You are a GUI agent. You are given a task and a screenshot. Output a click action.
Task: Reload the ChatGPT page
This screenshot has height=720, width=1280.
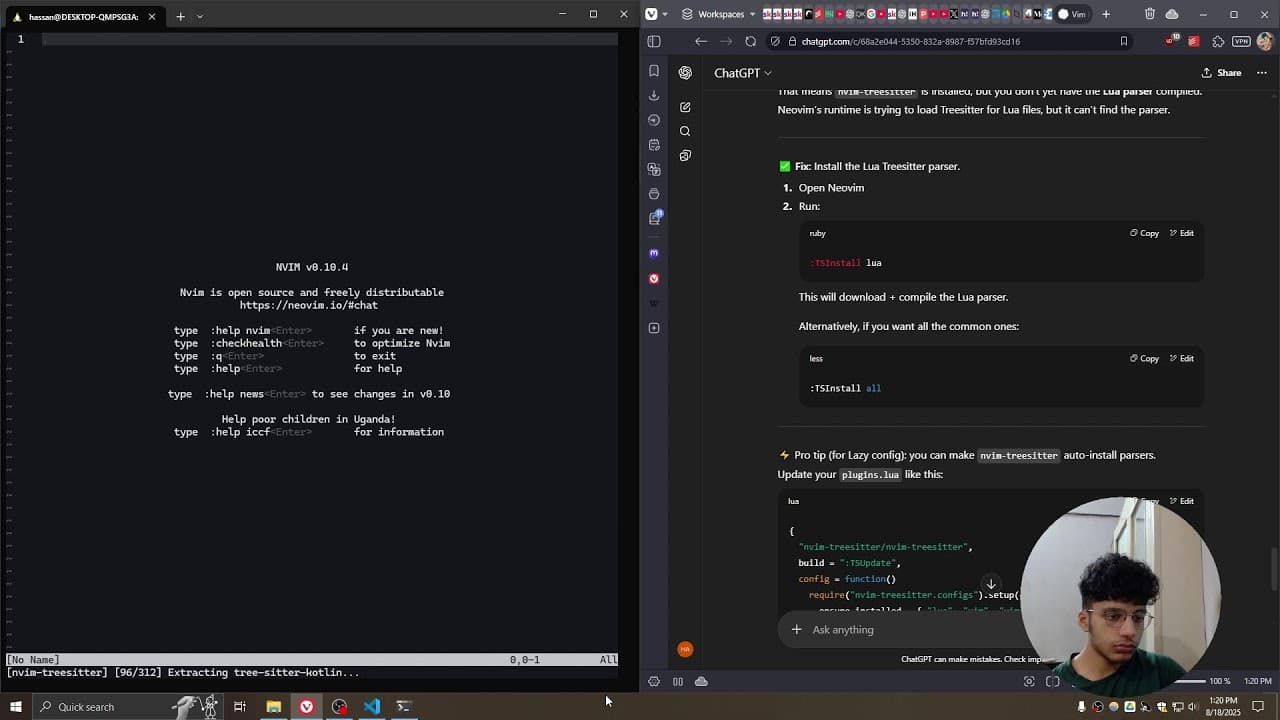click(x=751, y=41)
